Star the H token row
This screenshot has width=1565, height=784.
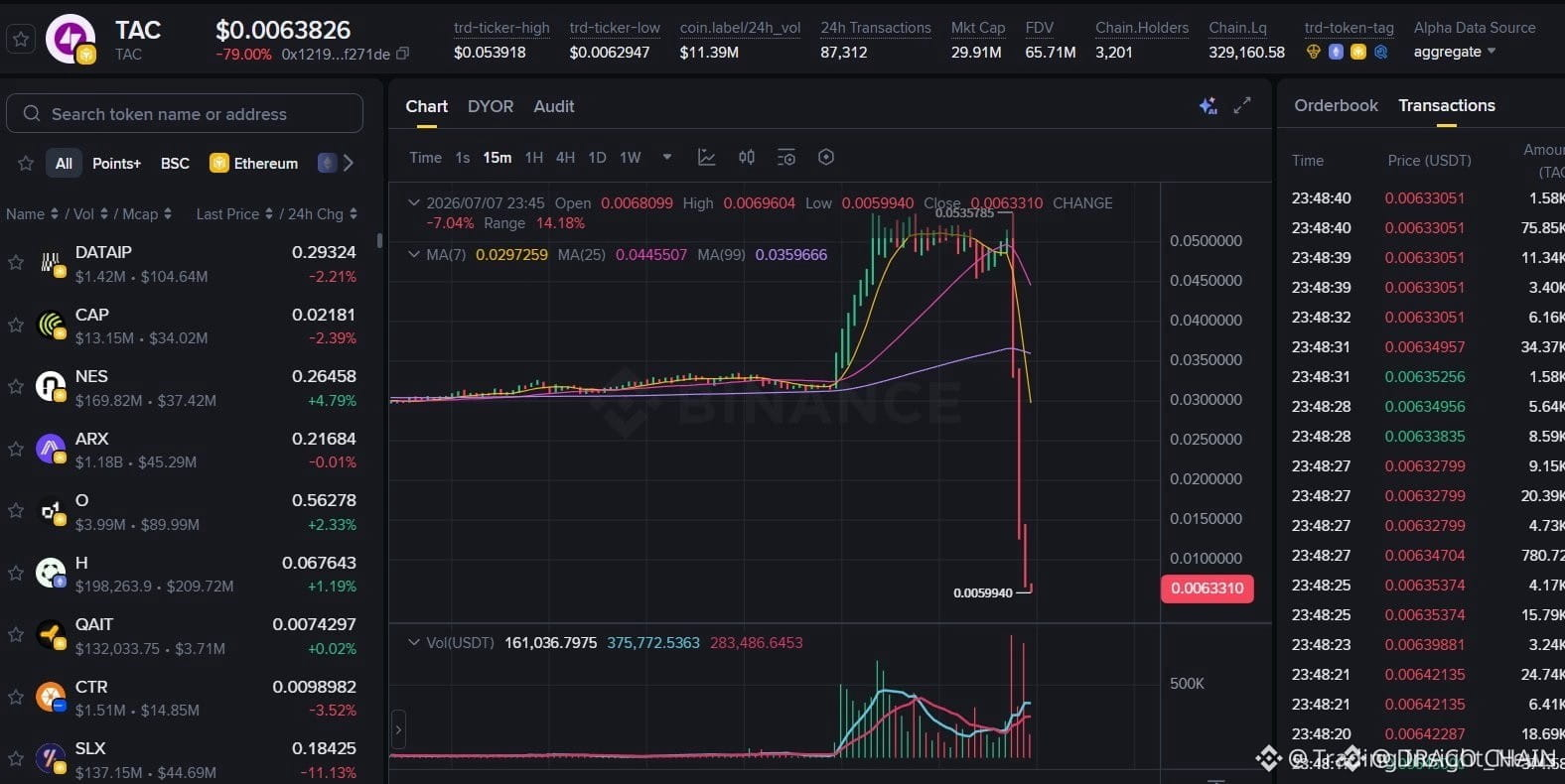[x=16, y=574]
